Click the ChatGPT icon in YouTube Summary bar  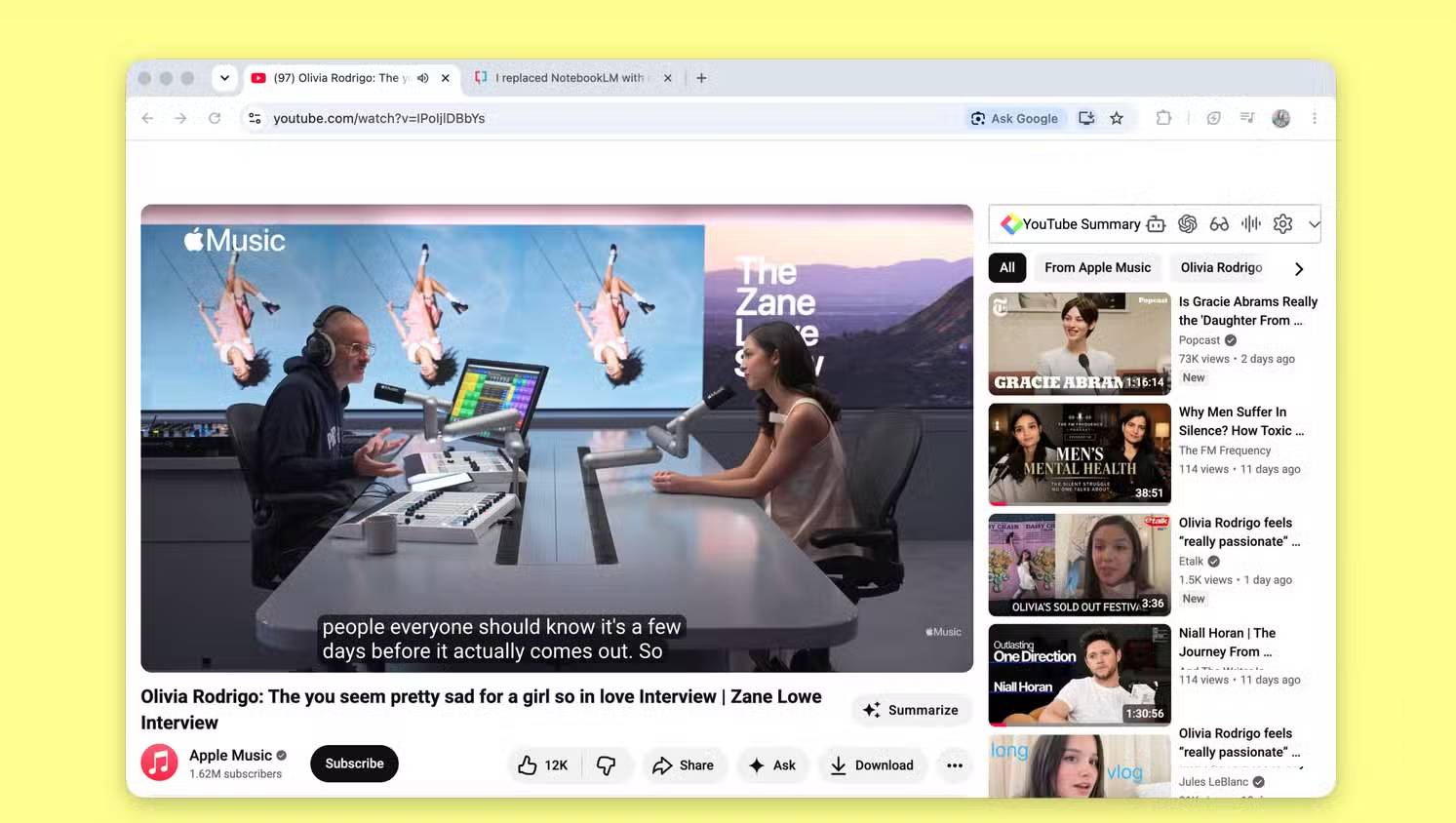click(1188, 224)
